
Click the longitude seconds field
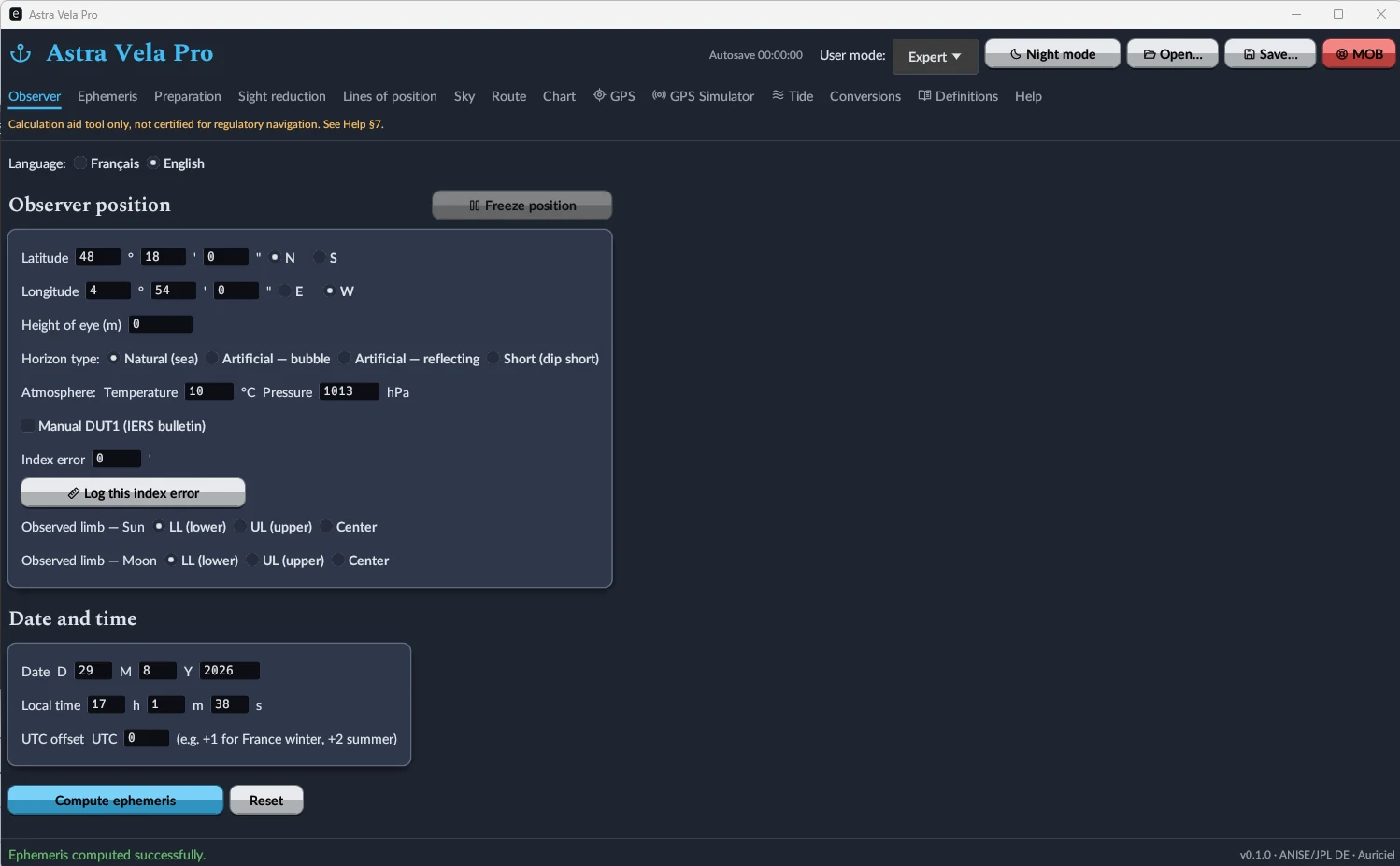click(236, 291)
